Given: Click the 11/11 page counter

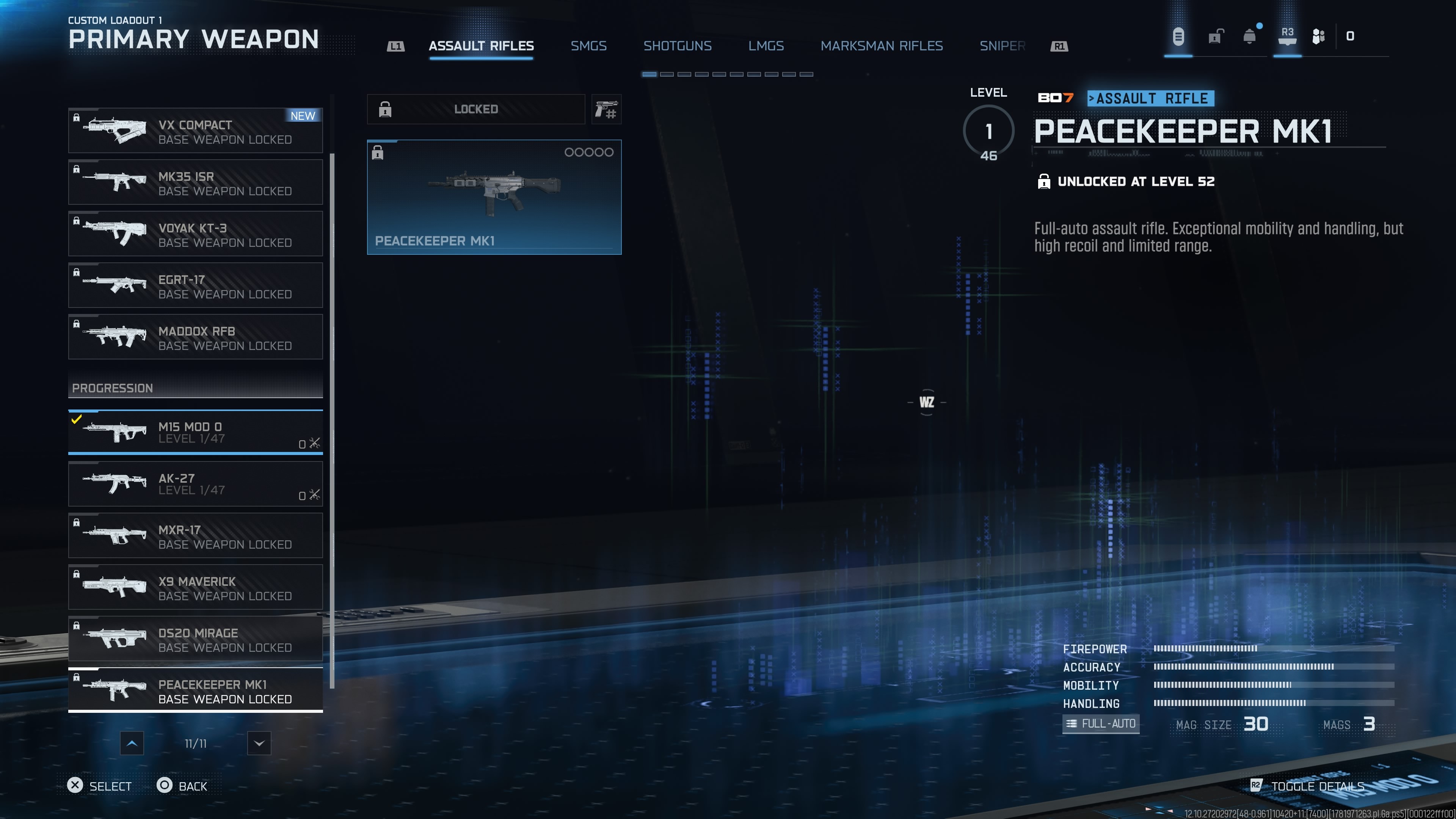Looking at the screenshot, I should tap(196, 744).
